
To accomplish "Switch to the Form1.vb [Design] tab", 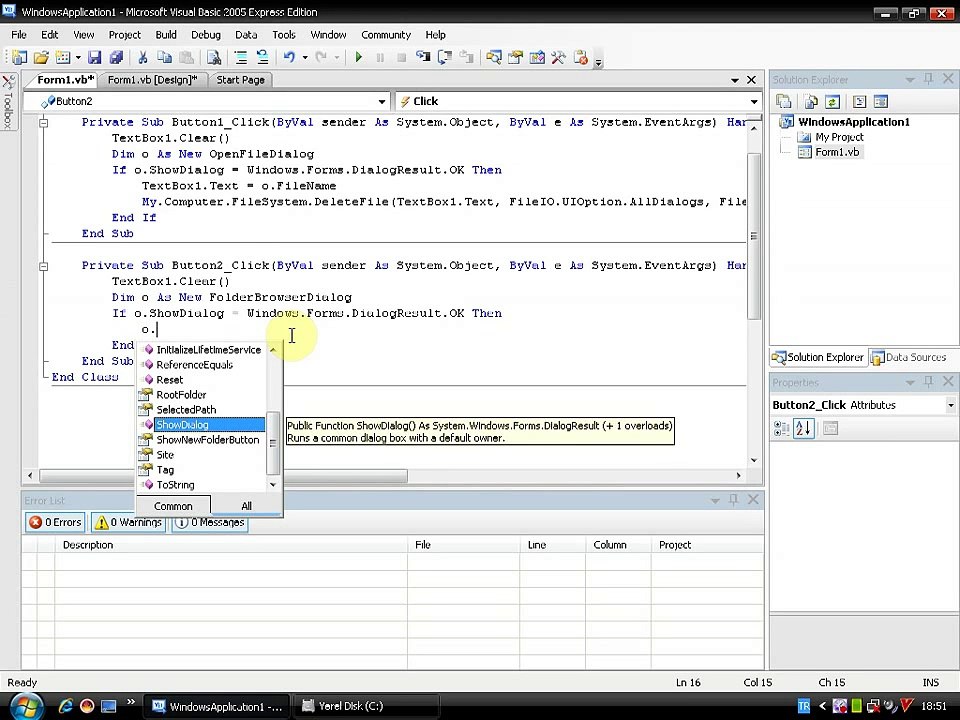I will pyautogui.click(x=152, y=80).
